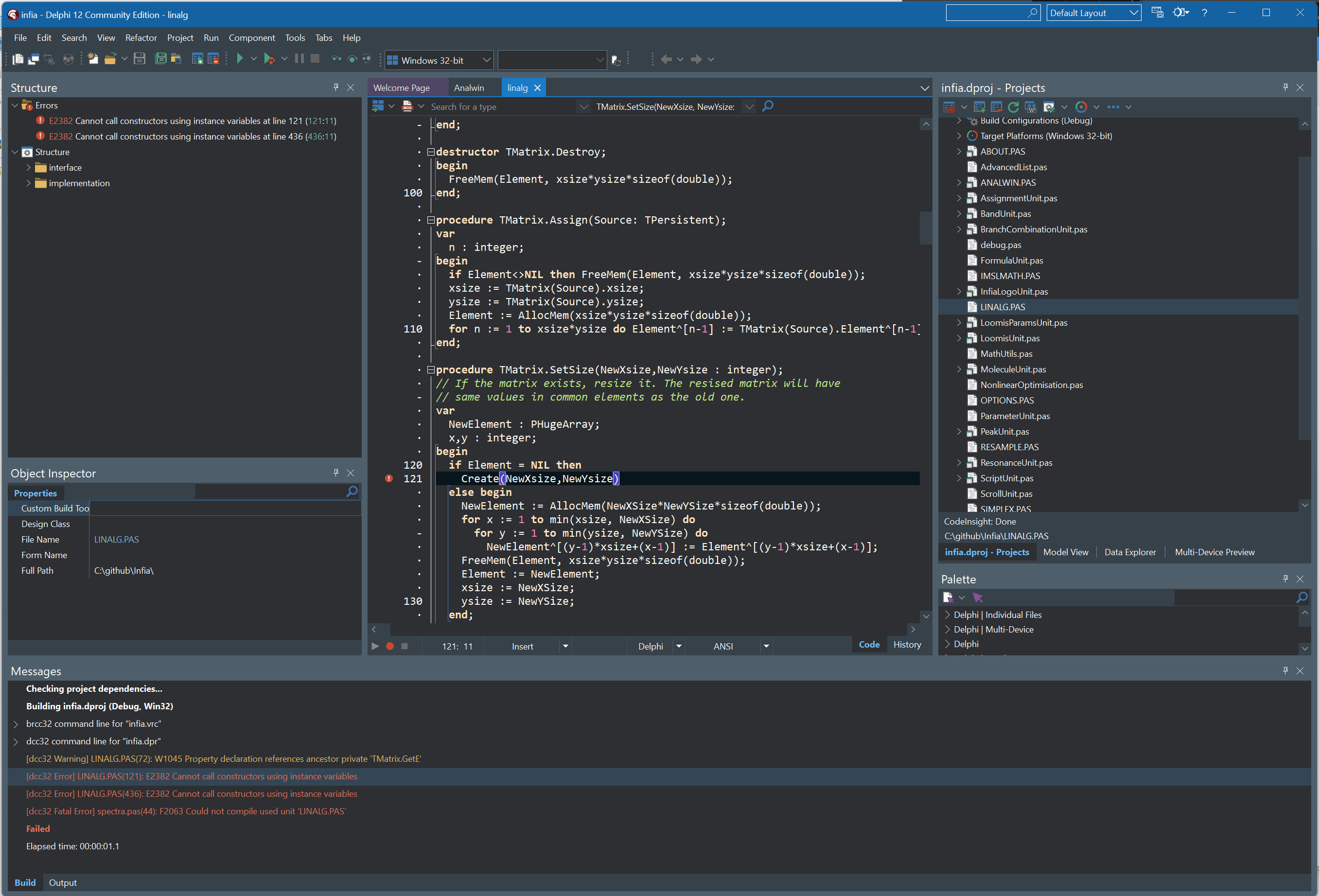Switch to the Analwin editor tab
The height and width of the screenshot is (896, 1319).
[469, 88]
